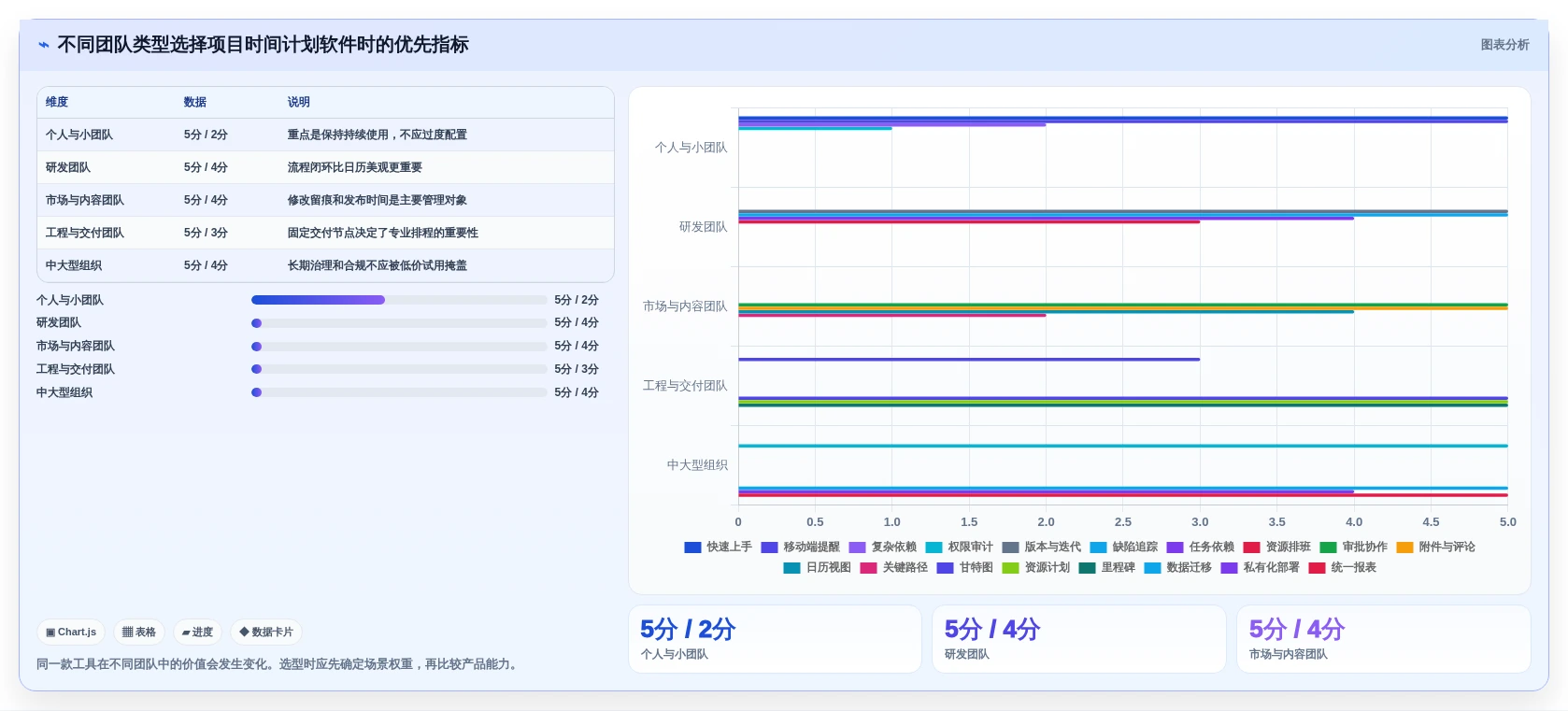Click the orange 附件与评论 legend swatch
The height and width of the screenshot is (711, 1568).
(1404, 547)
